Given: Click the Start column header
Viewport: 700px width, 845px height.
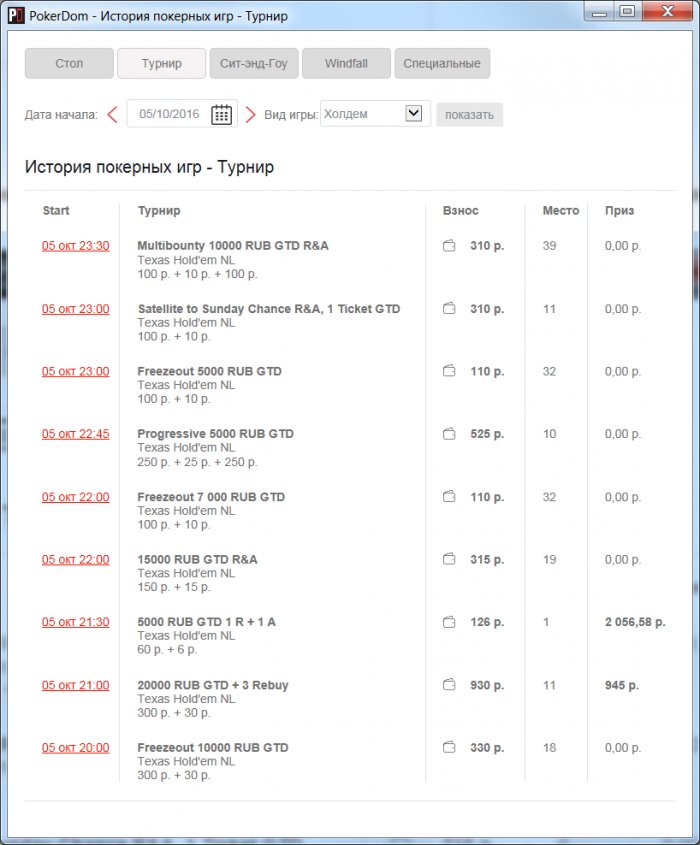Looking at the screenshot, I should (56, 211).
